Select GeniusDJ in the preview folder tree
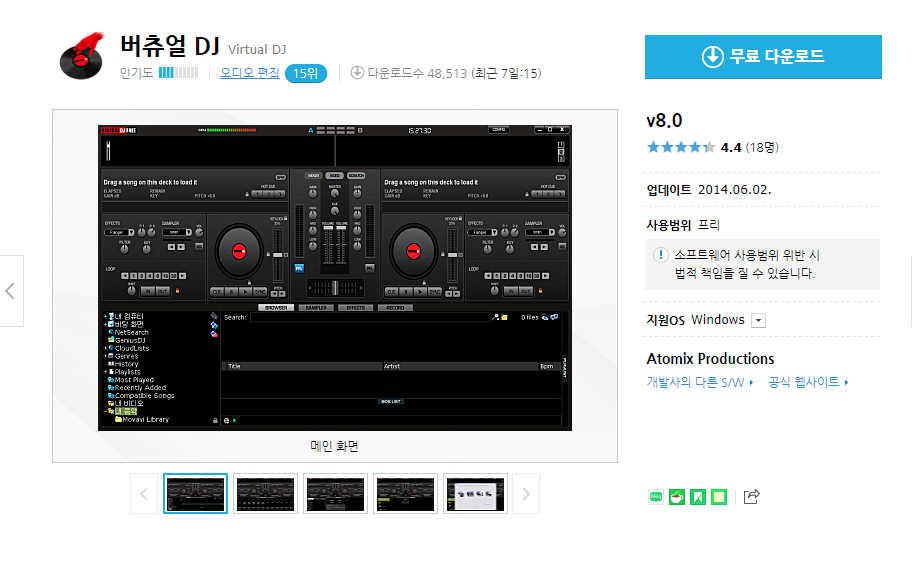The height and width of the screenshot is (564, 912). pyautogui.click(x=130, y=340)
